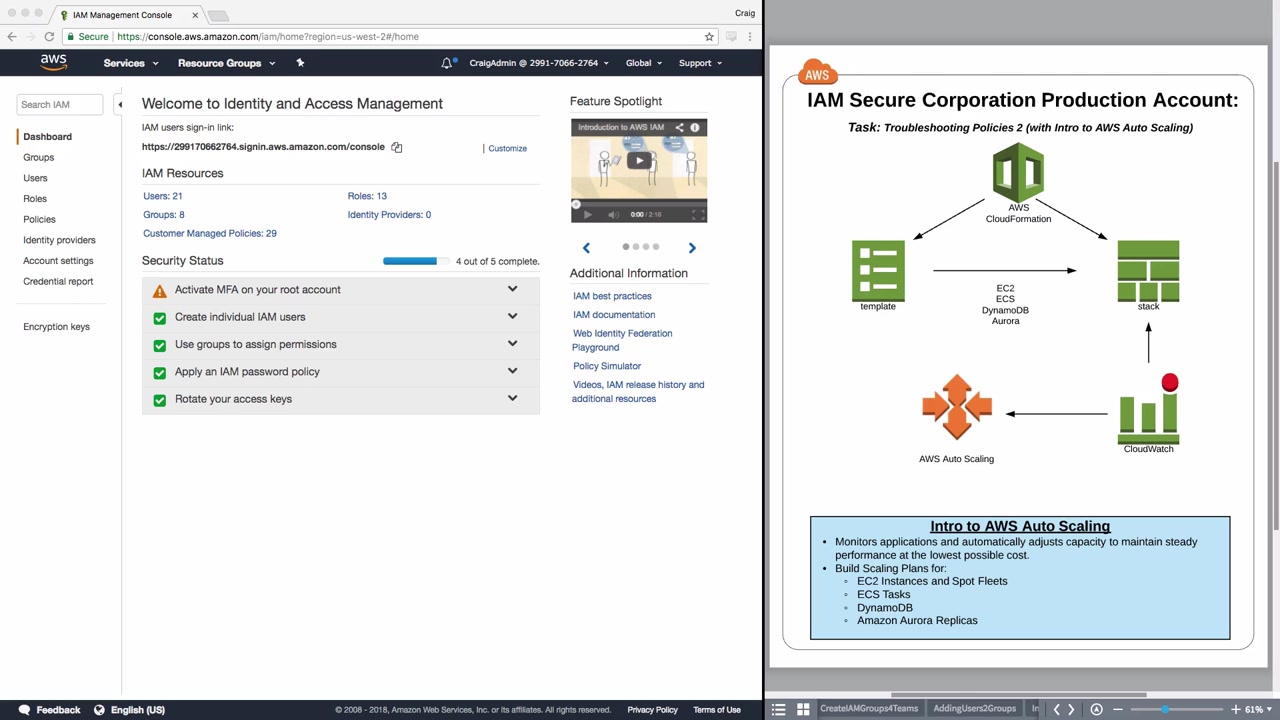Click the AWS logo in the console header
1280x720 pixels.
pos(54,62)
